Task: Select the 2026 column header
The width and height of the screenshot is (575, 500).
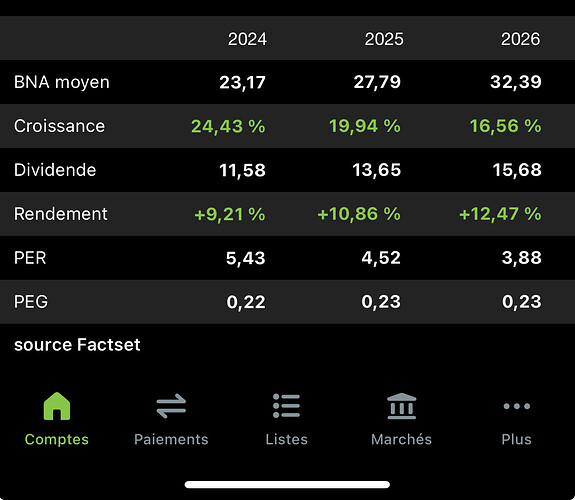Action: [520, 39]
